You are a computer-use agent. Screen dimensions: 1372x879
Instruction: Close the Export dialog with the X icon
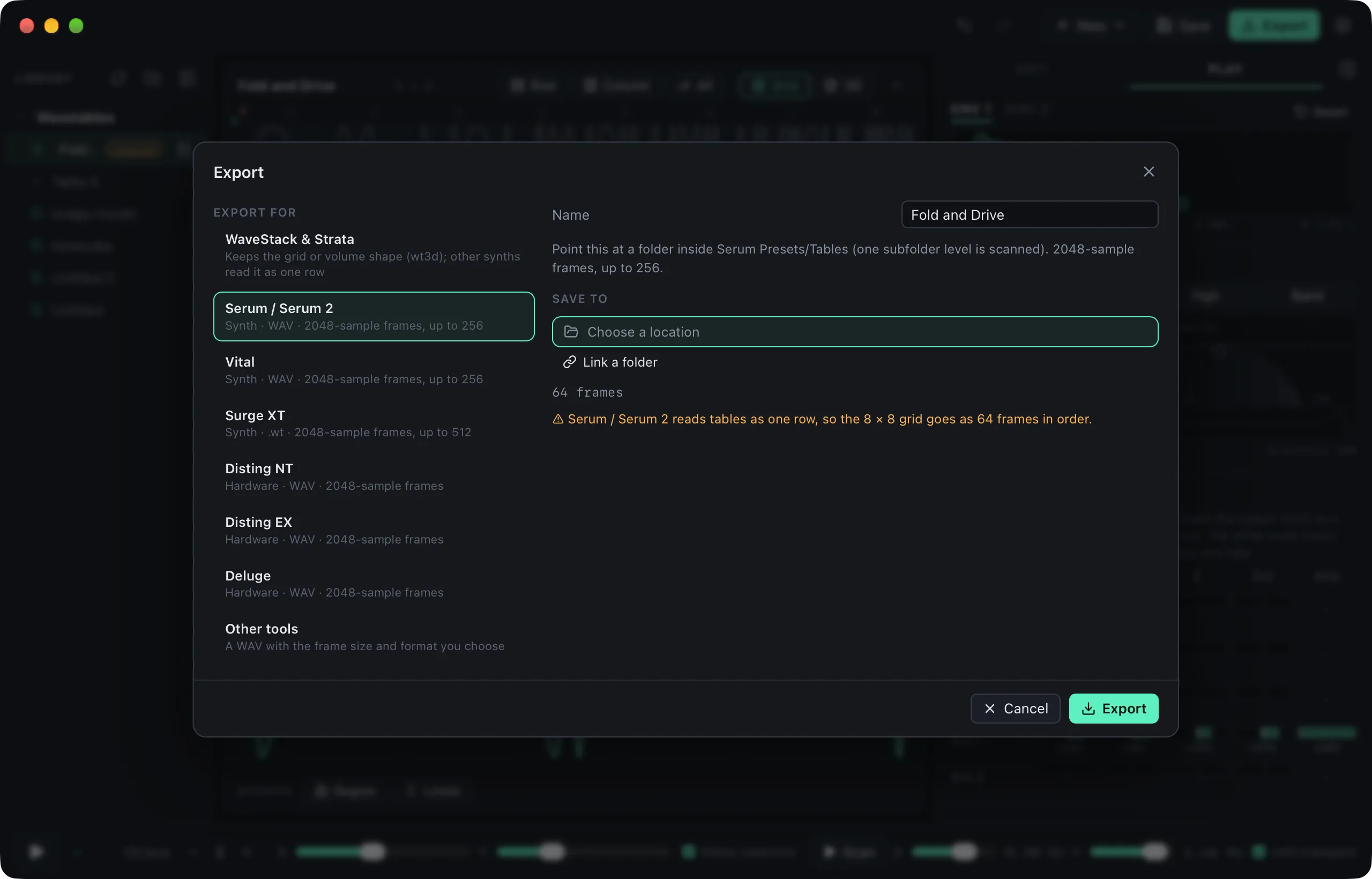pos(1149,172)
